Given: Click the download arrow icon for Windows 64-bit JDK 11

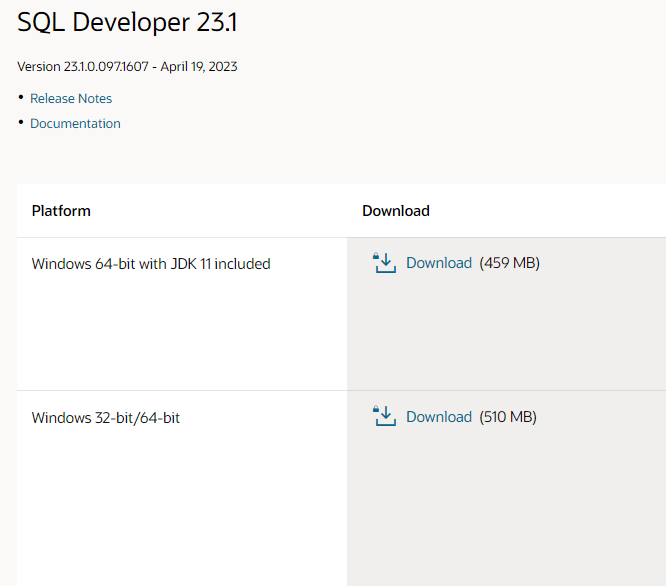Looking at the screenshot, I should click(x=385, y=263).
